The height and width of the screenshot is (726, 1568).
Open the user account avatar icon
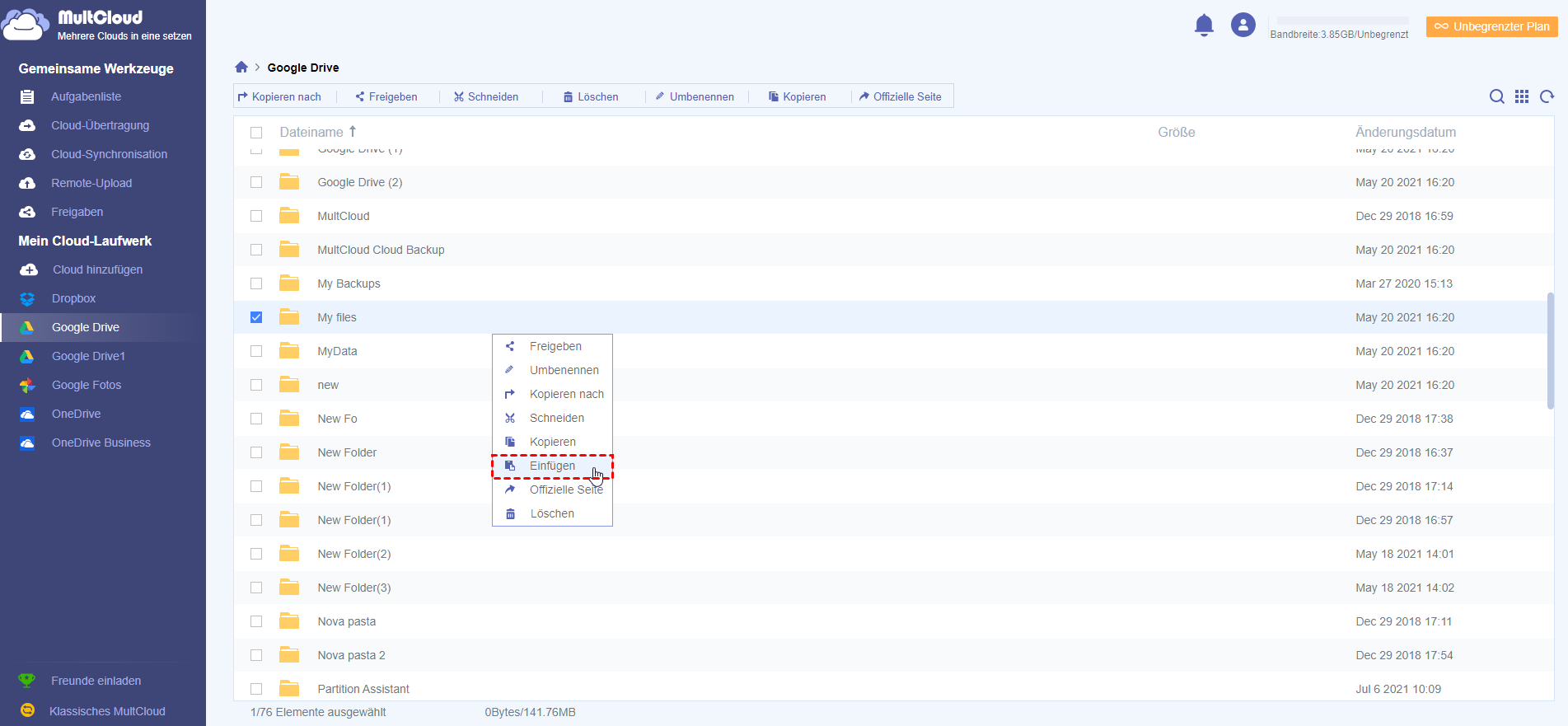pos(1243,25)
